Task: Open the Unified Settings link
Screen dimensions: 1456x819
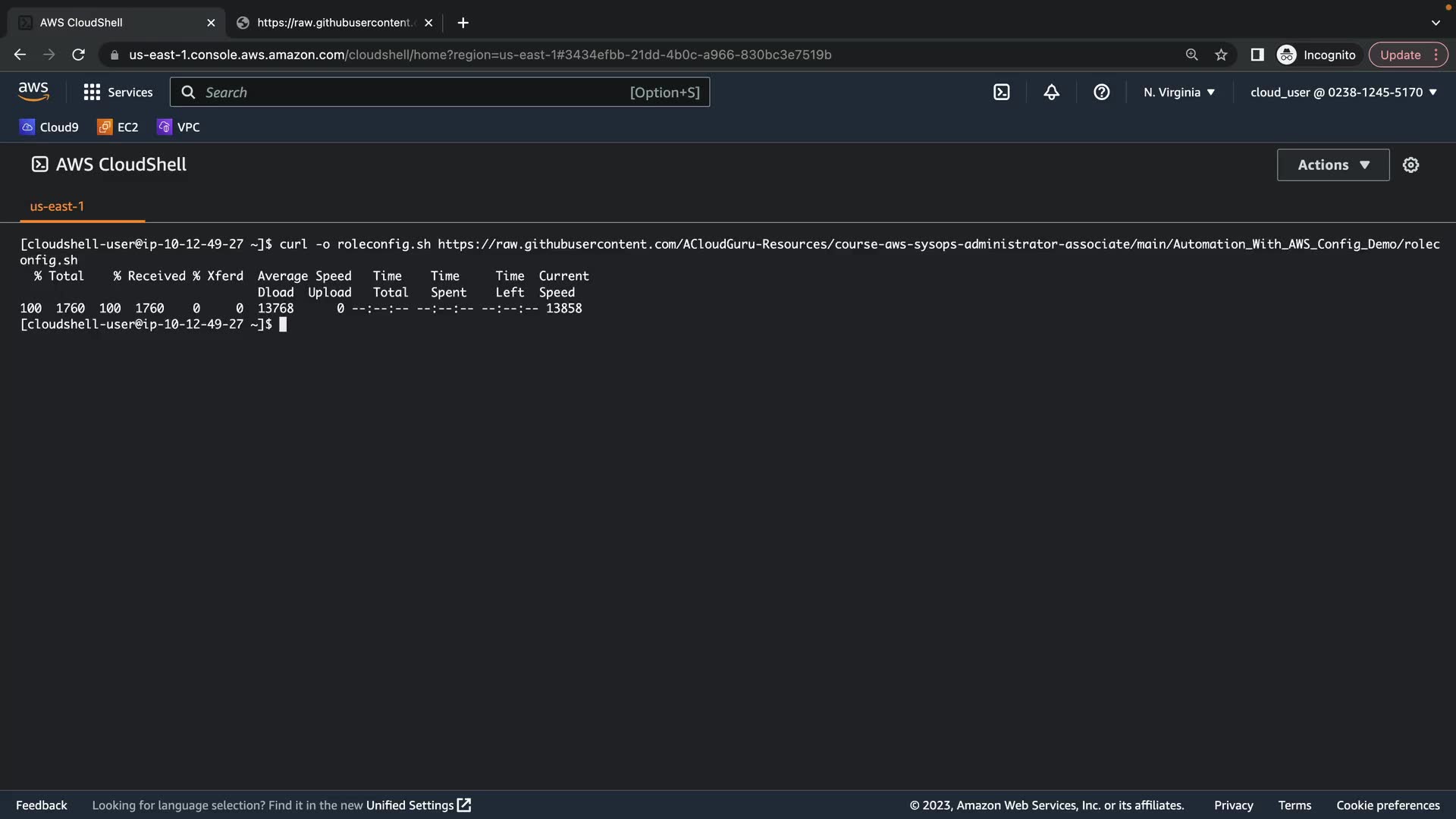Action: click(x=418, y=805)
